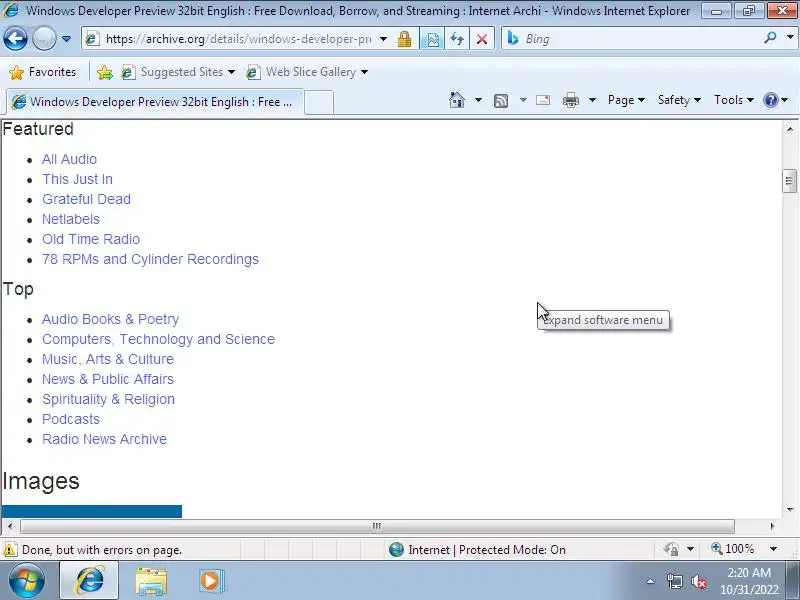The image size is (800, 600).
Task: Click the Print icon
Action: [570, 101]
